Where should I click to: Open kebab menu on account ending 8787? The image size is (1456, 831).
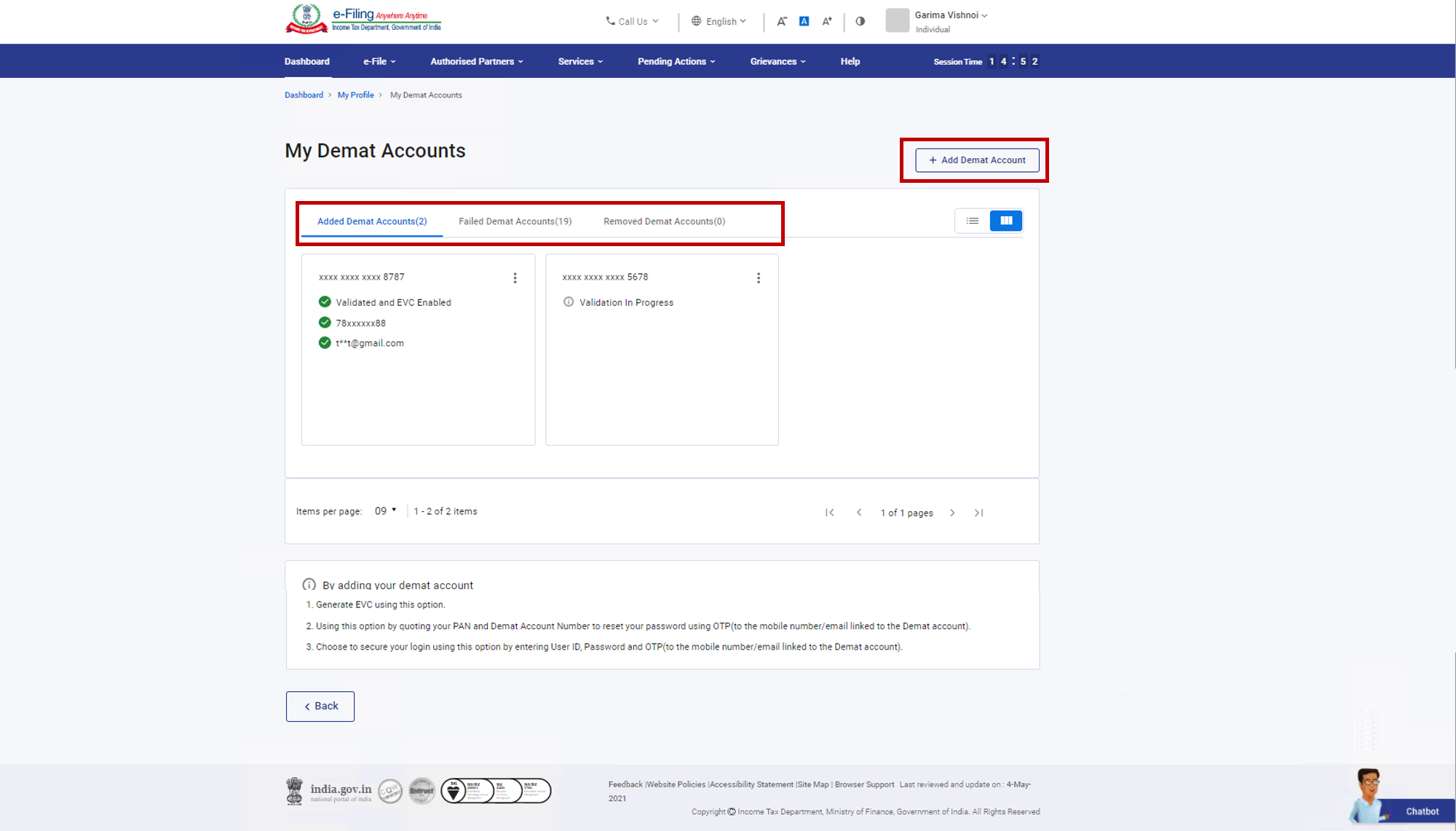(515, 278)
